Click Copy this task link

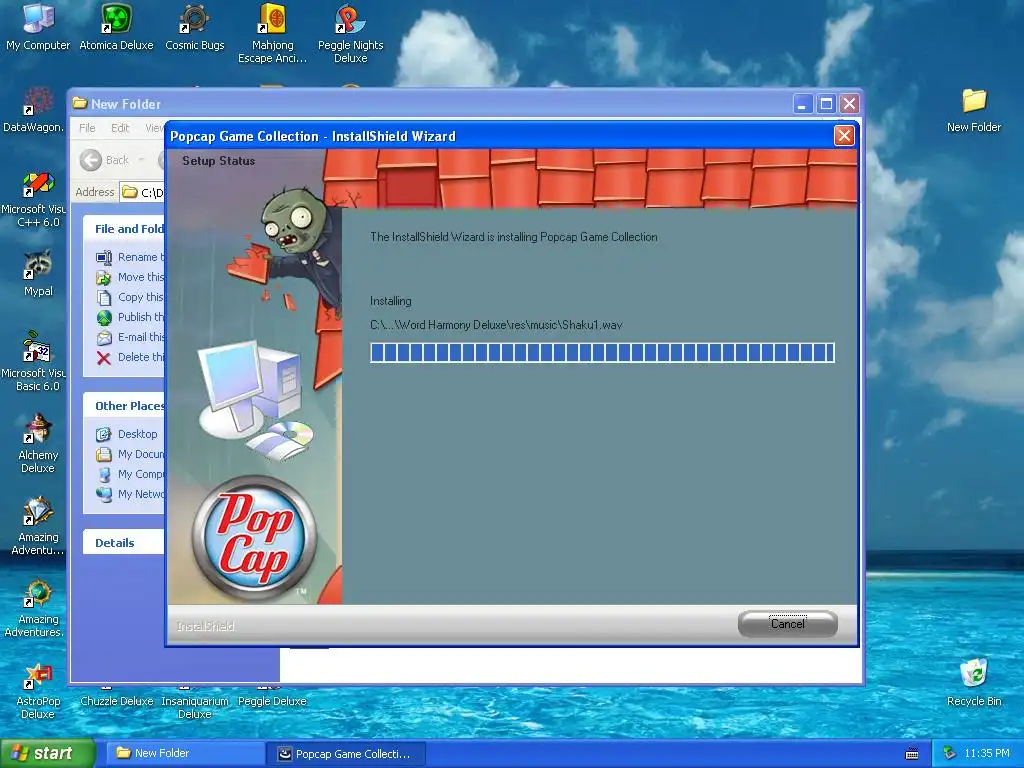(140, 297)
